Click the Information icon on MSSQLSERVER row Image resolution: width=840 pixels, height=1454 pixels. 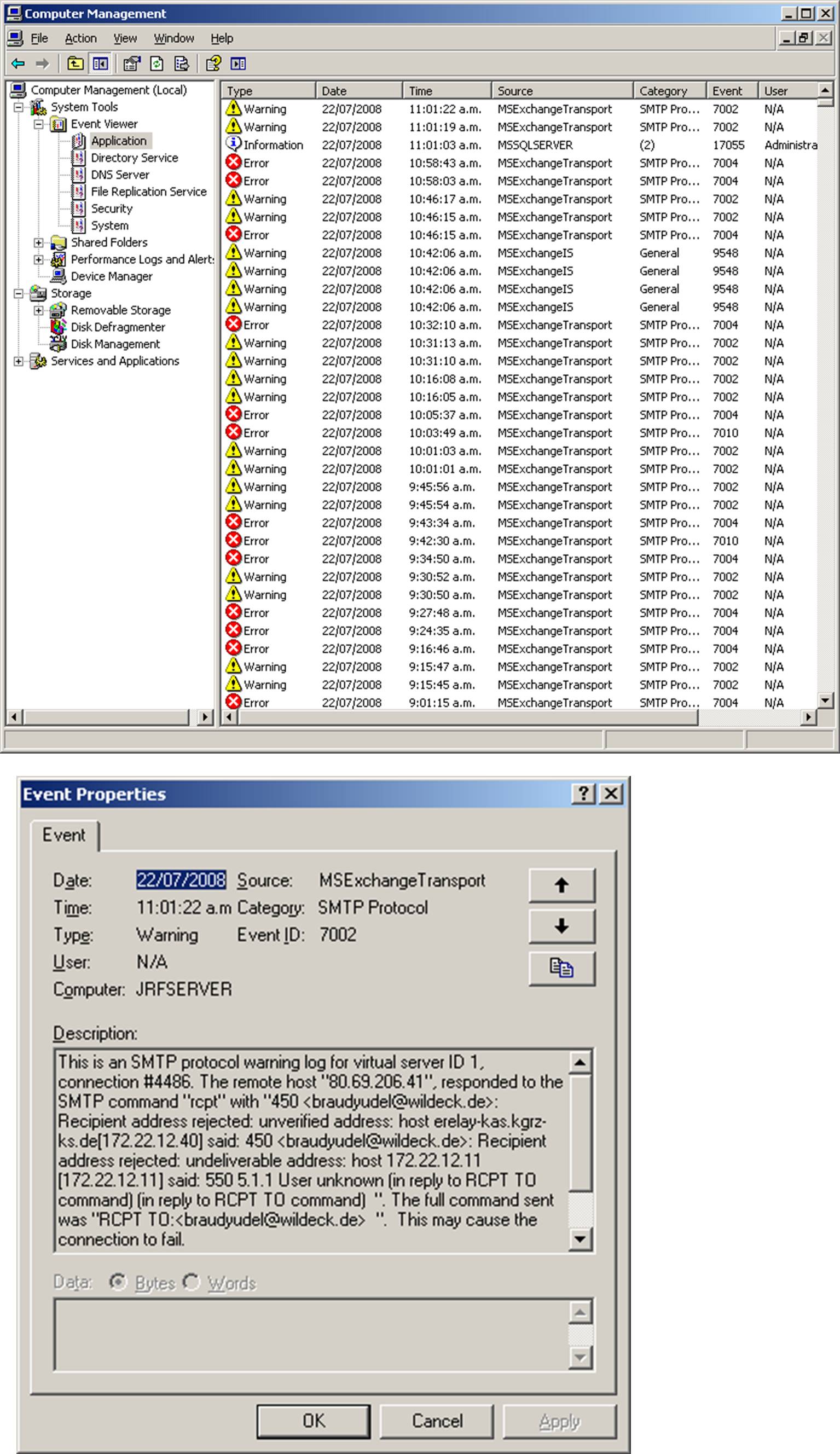click(233, 144)
